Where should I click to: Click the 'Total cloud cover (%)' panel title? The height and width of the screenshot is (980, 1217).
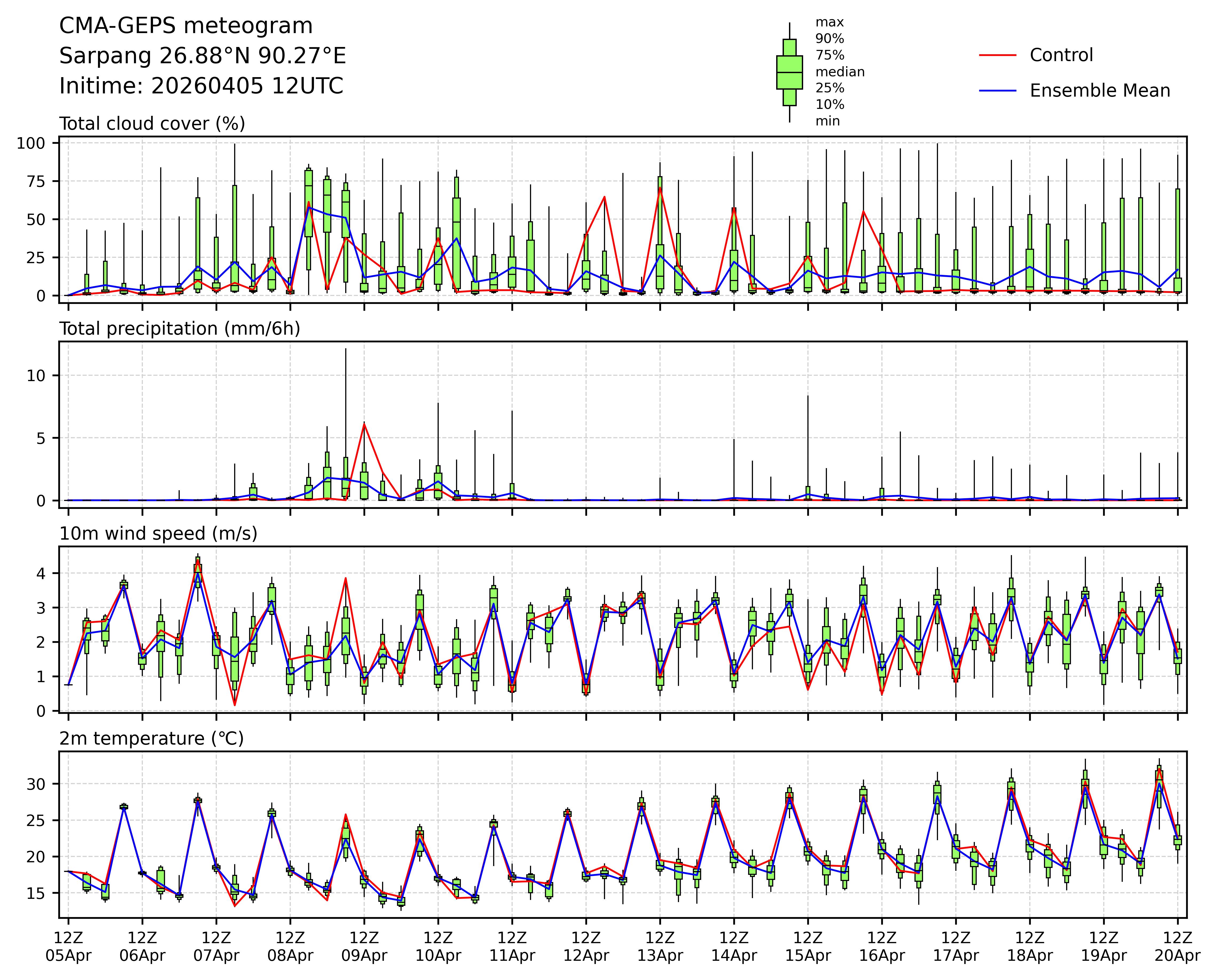(x=152, y=124)
